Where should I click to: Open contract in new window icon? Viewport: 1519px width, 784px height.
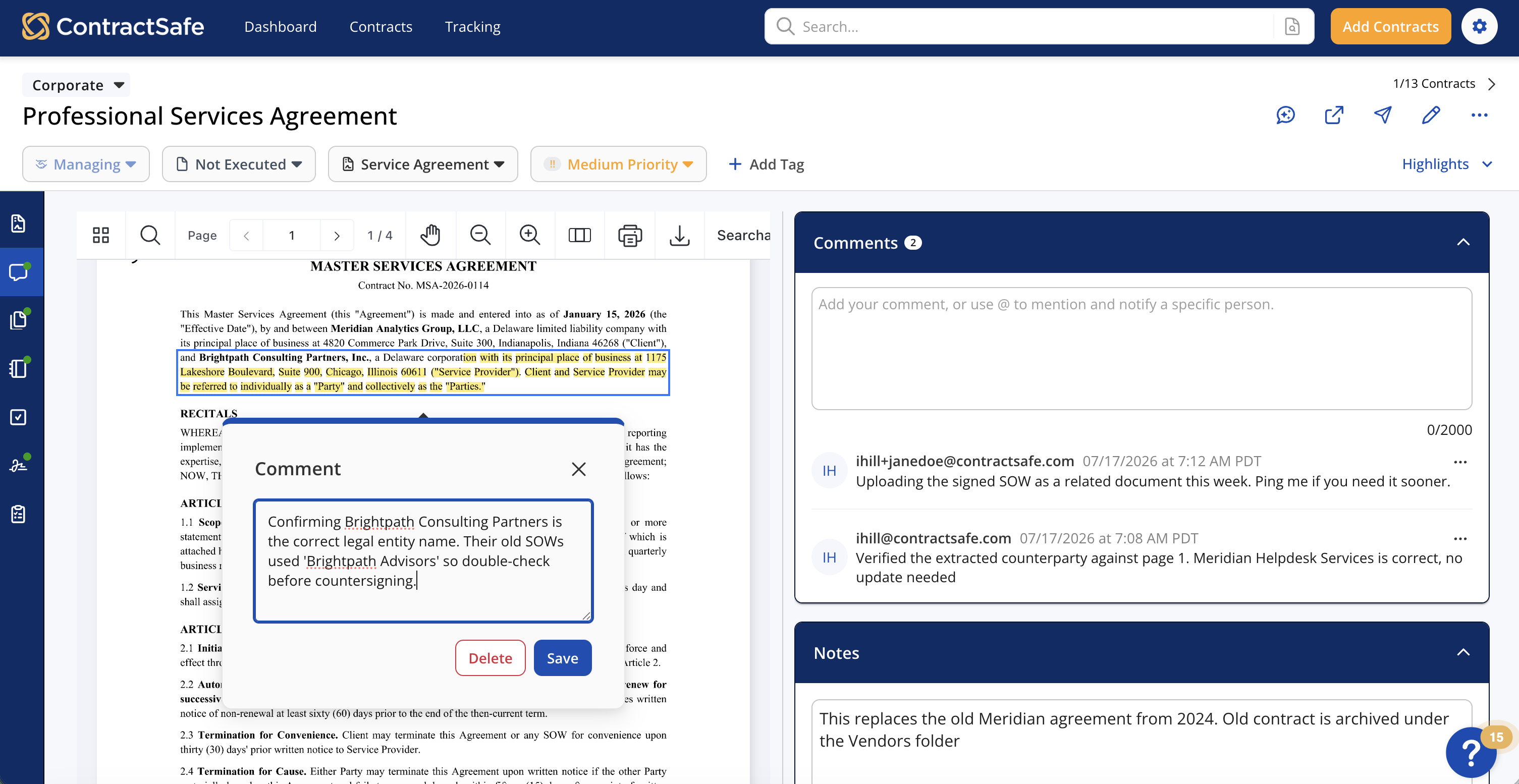point(1334,115)
